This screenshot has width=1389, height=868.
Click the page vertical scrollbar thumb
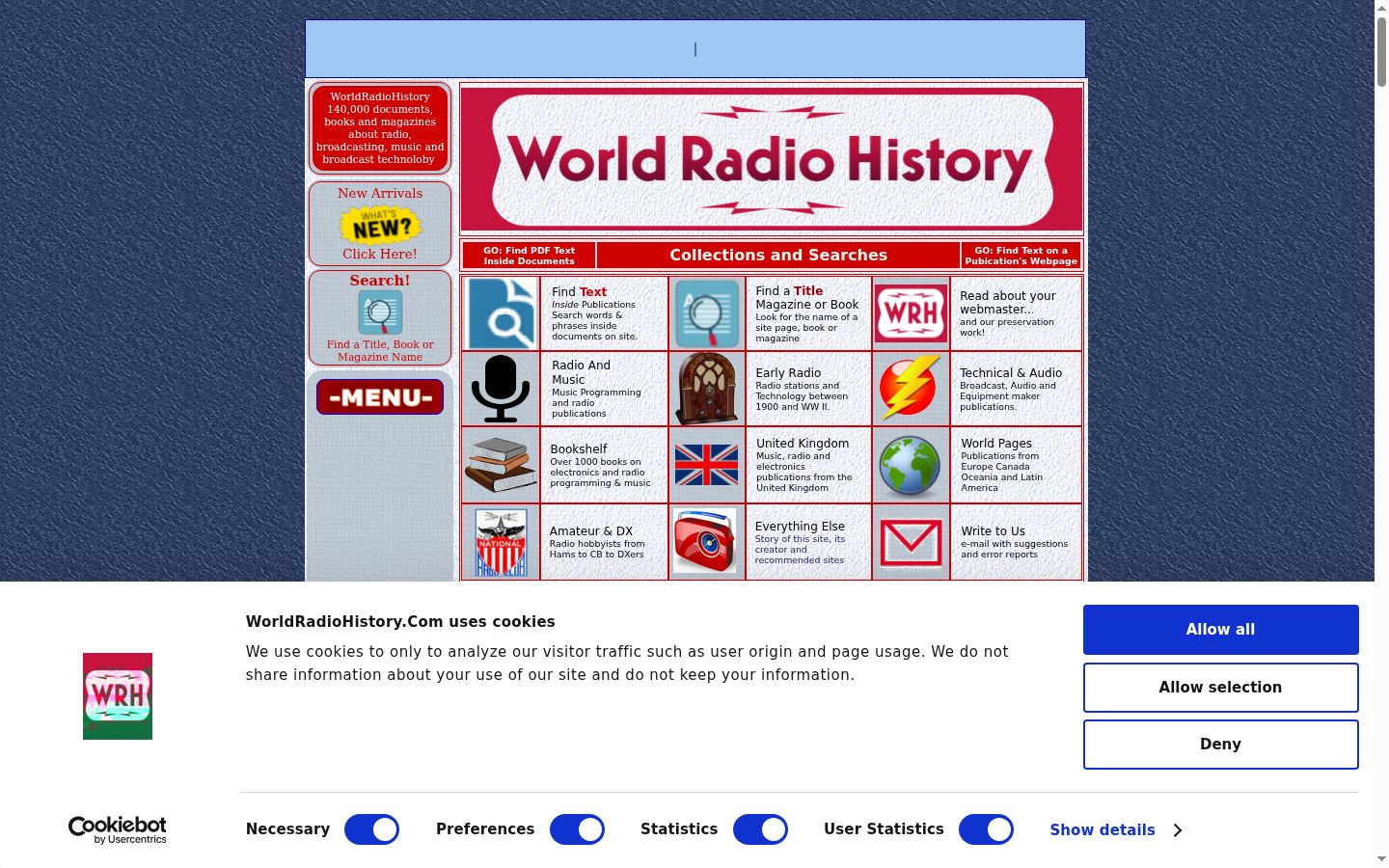[1381, 52]
